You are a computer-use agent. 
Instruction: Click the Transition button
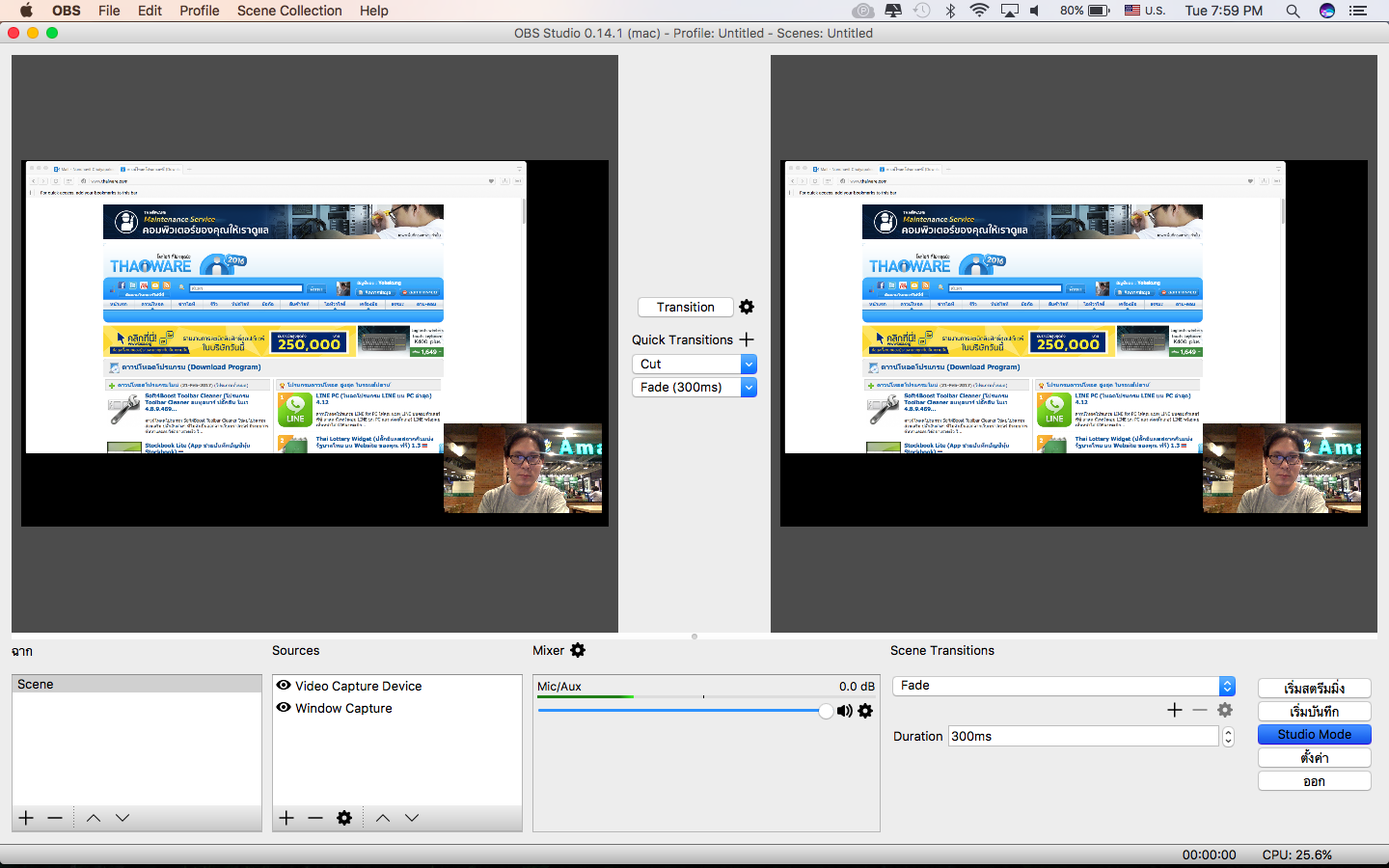click(x=686, y=307)
